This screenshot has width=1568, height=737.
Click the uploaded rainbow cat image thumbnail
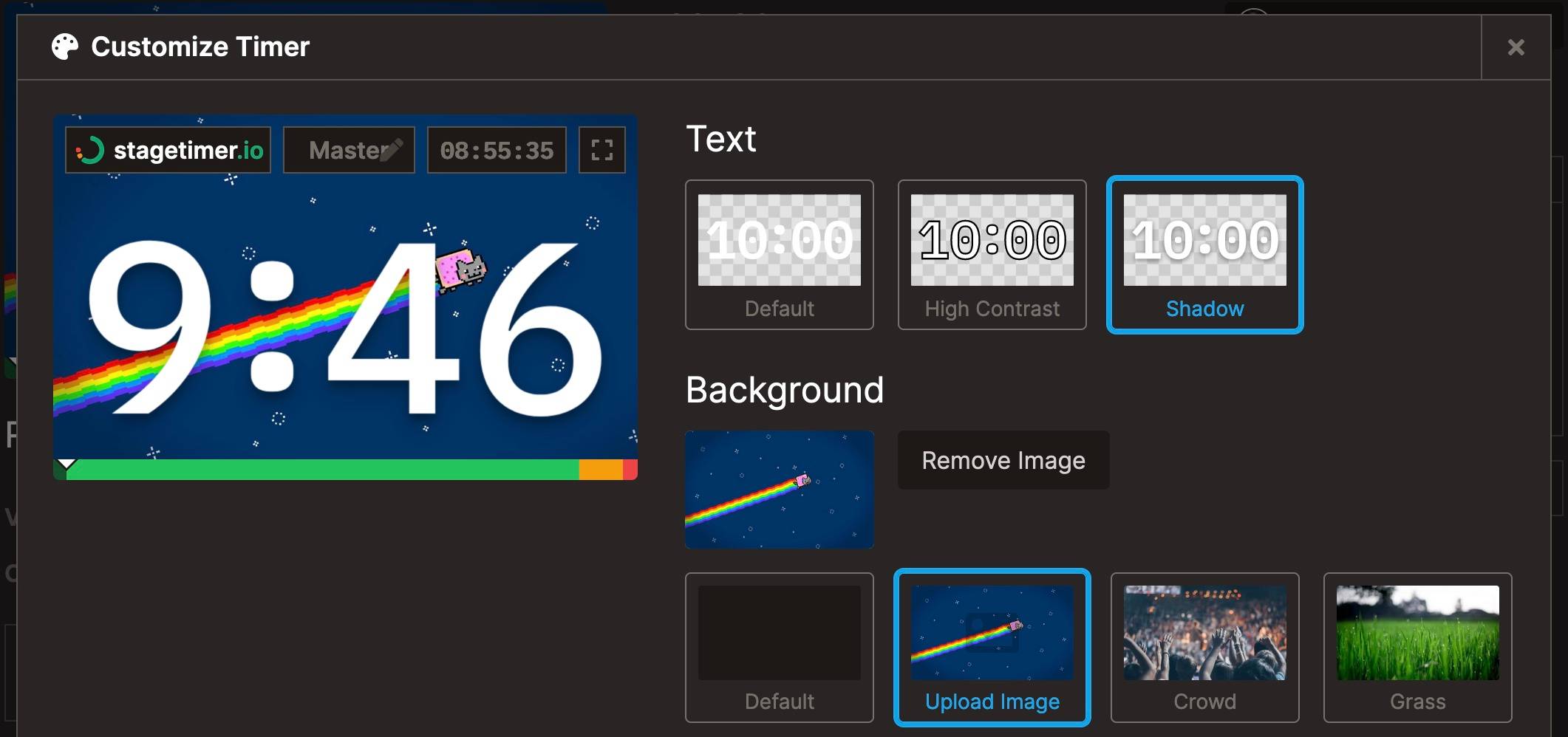(x=779, y=490)
